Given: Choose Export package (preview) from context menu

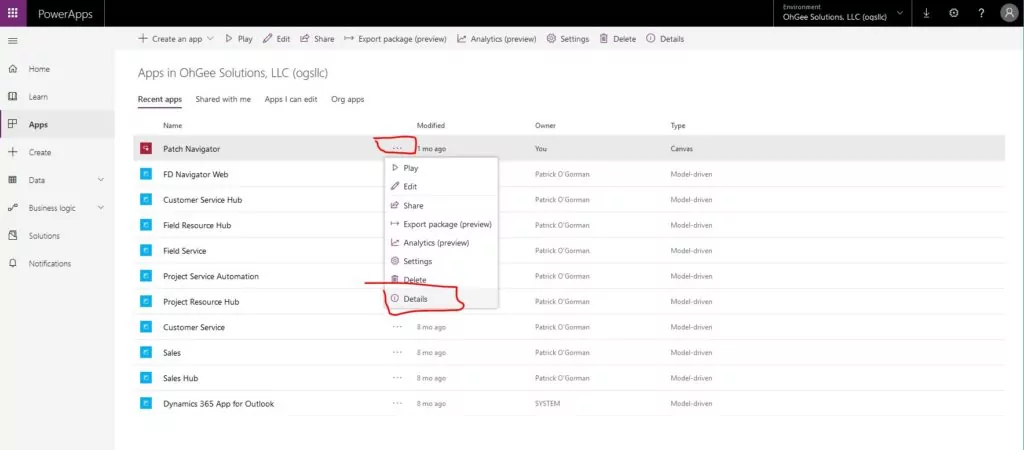Looking at the screenshot, I should click(441, 224).
